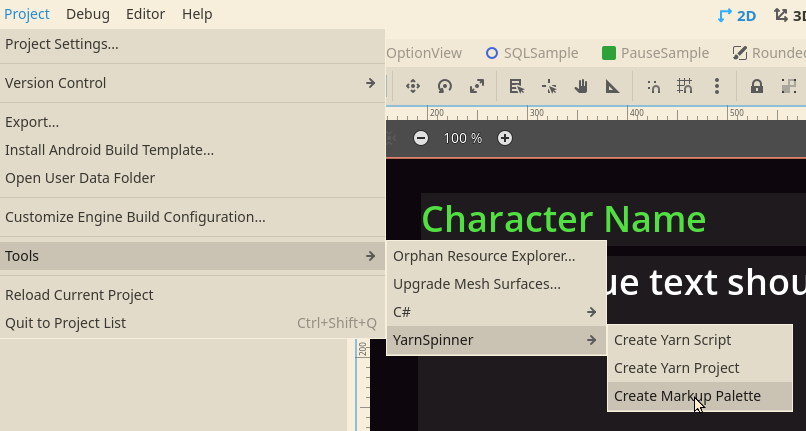Choose Quit to Project List
Viewport: 806px width, 431px height.
pos(192,323)
